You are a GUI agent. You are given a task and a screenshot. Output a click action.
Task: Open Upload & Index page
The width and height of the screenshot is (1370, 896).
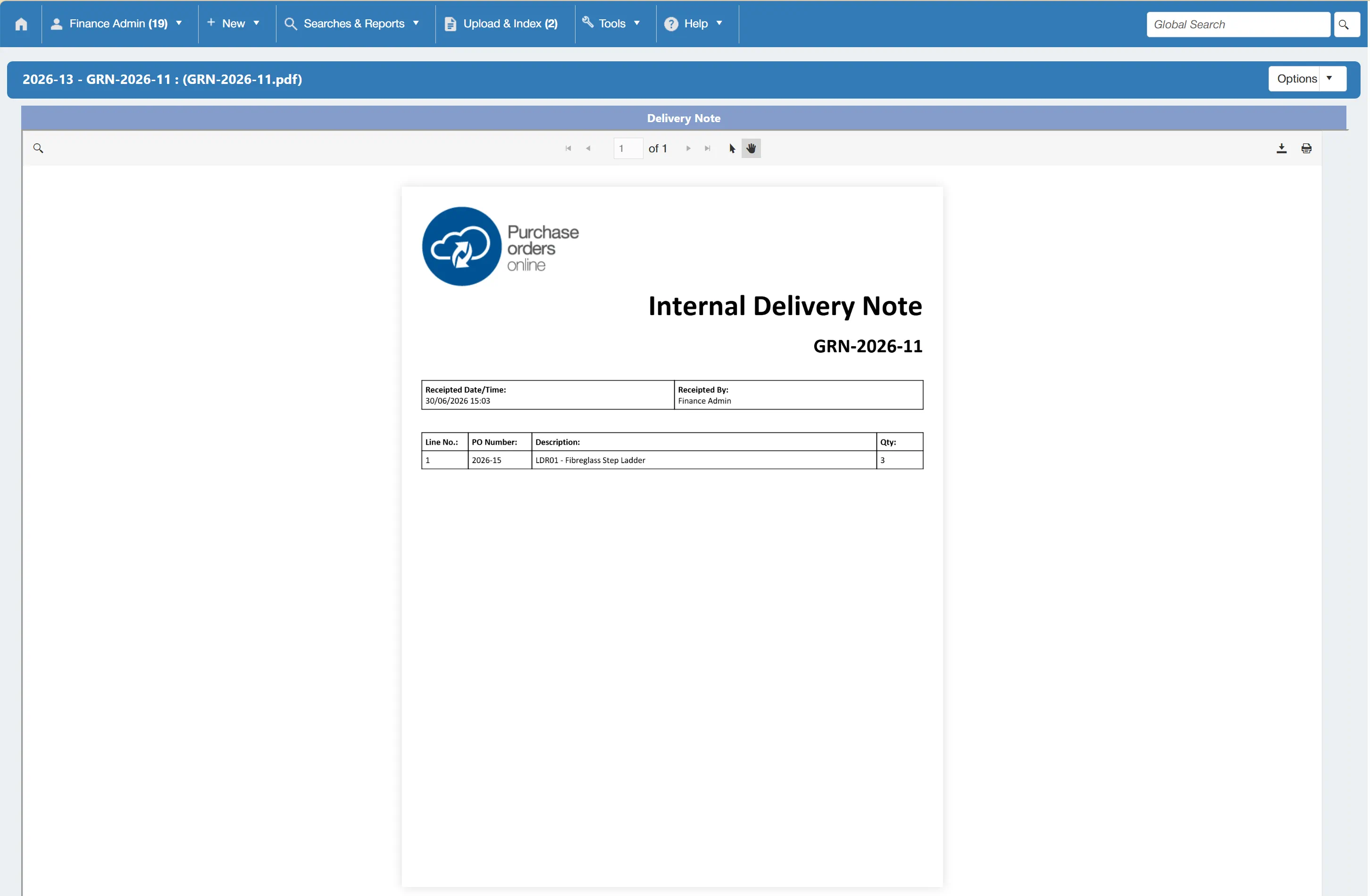(502, 24)
